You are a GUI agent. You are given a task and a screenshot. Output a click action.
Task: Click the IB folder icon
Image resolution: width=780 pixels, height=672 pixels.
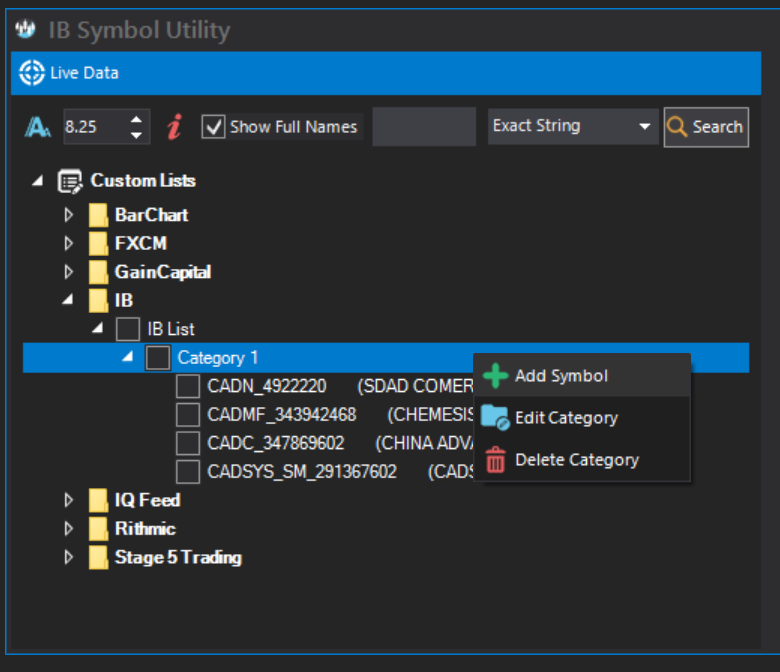pyautogui.click(x=98, y=300)
